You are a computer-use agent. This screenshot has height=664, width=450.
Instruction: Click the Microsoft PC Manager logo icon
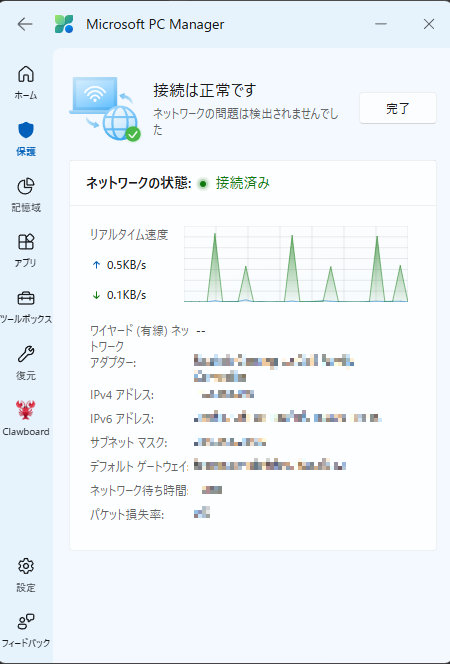tap(64, 24)
